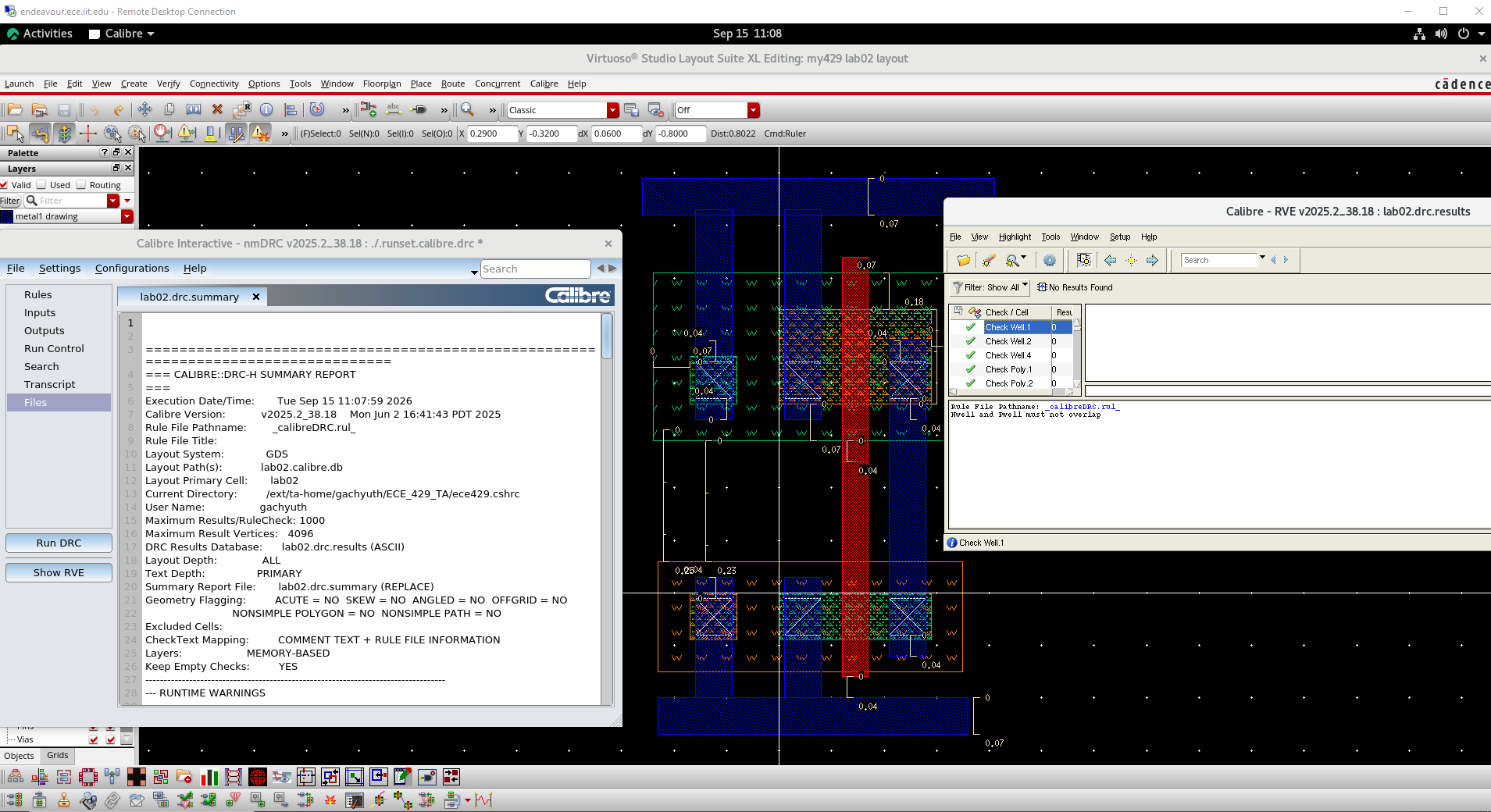The image size is (1491, 812).
Task: Open the Connectivity menu
Action: click(214, 84)
